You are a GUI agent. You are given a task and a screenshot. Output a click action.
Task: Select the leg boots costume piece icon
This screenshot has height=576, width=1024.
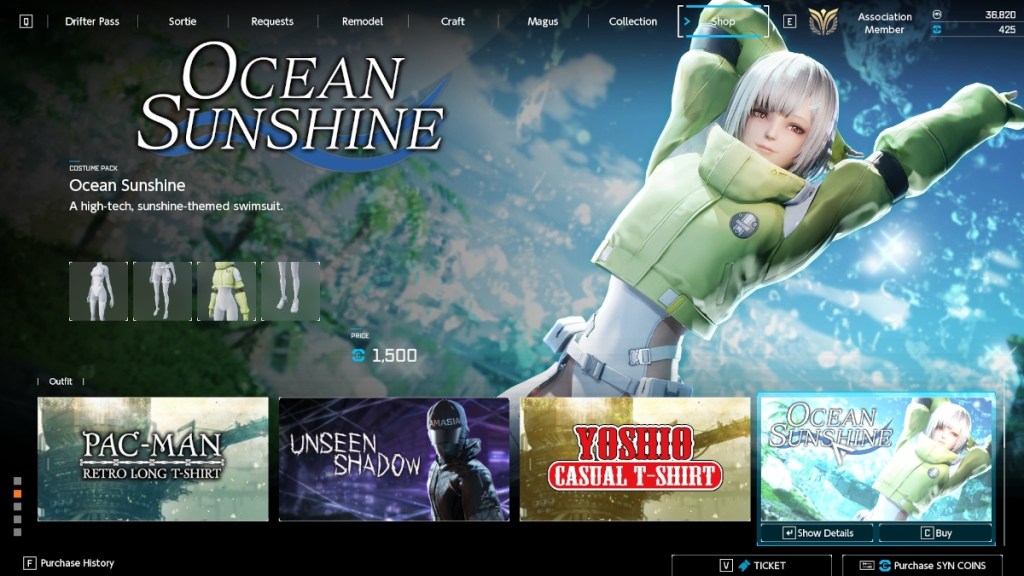[290, 291]
